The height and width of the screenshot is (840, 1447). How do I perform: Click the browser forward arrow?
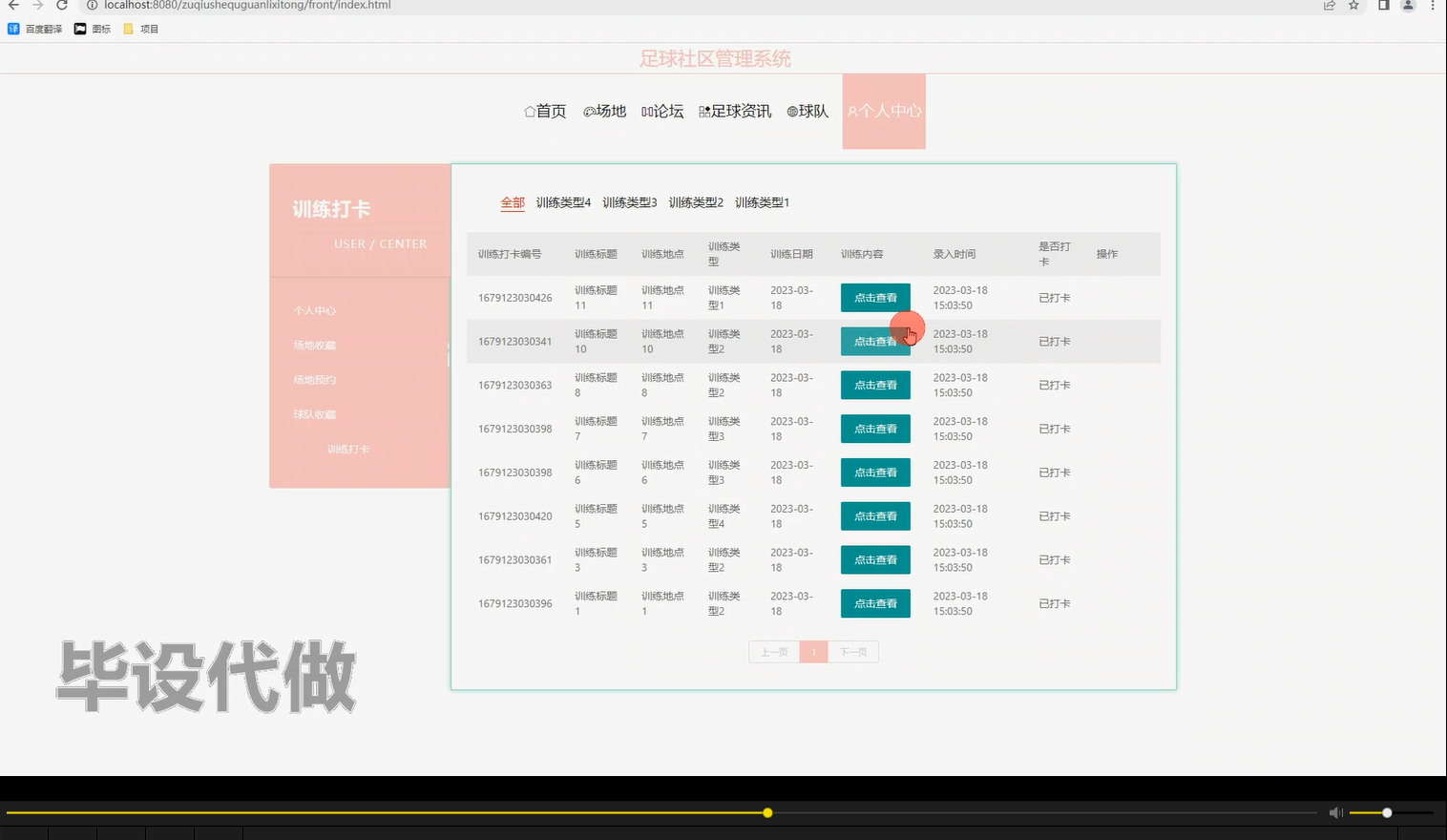[38, 5]
